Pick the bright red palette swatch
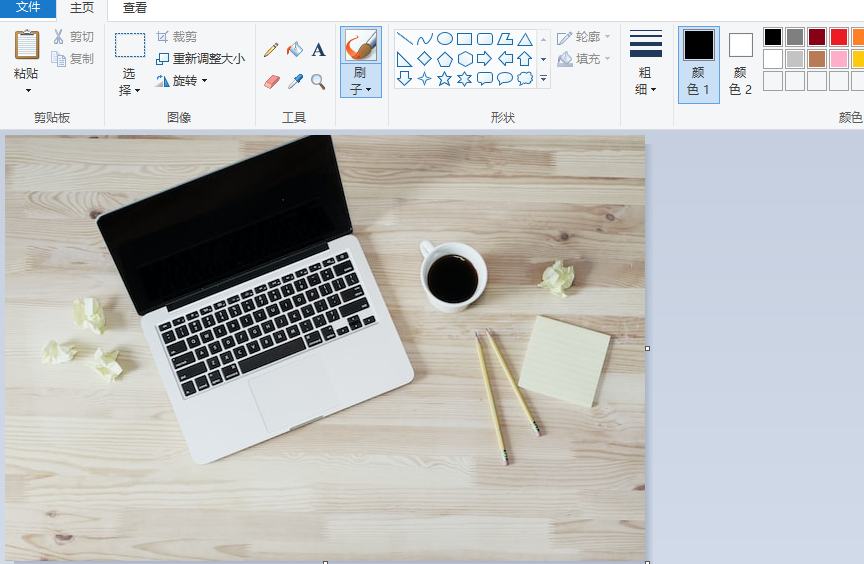The height and width of the screenshot is (564, 864). [839, 37]
